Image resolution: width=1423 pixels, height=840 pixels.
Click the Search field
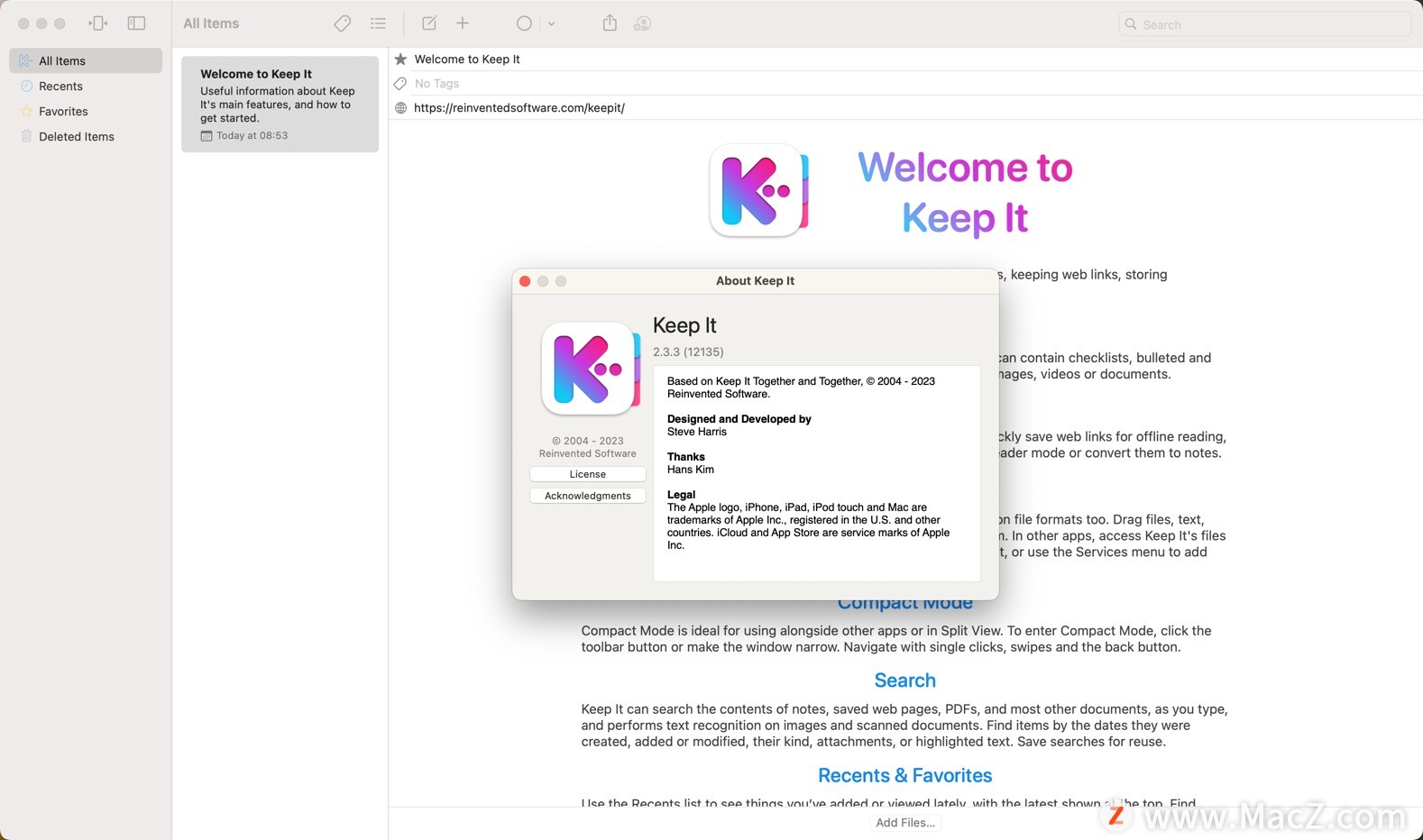point(1265,24)
